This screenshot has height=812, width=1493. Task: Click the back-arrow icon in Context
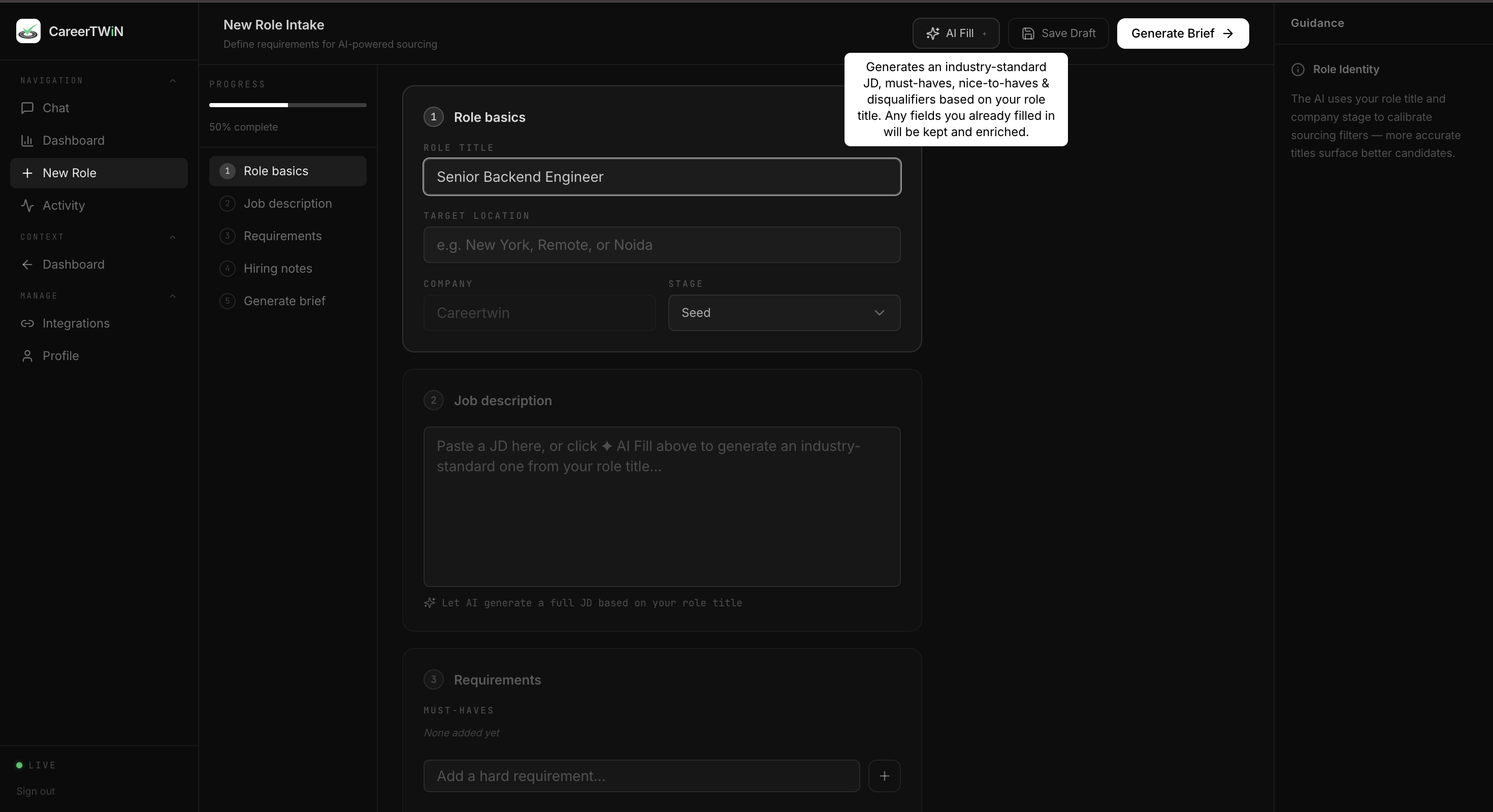pos(27,264)
